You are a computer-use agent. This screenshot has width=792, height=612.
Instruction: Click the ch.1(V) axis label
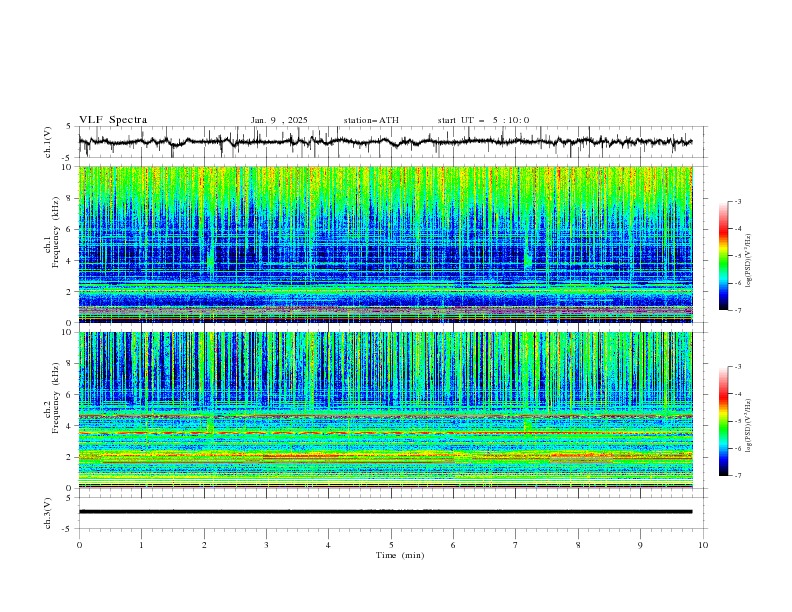tap(48, 142)
